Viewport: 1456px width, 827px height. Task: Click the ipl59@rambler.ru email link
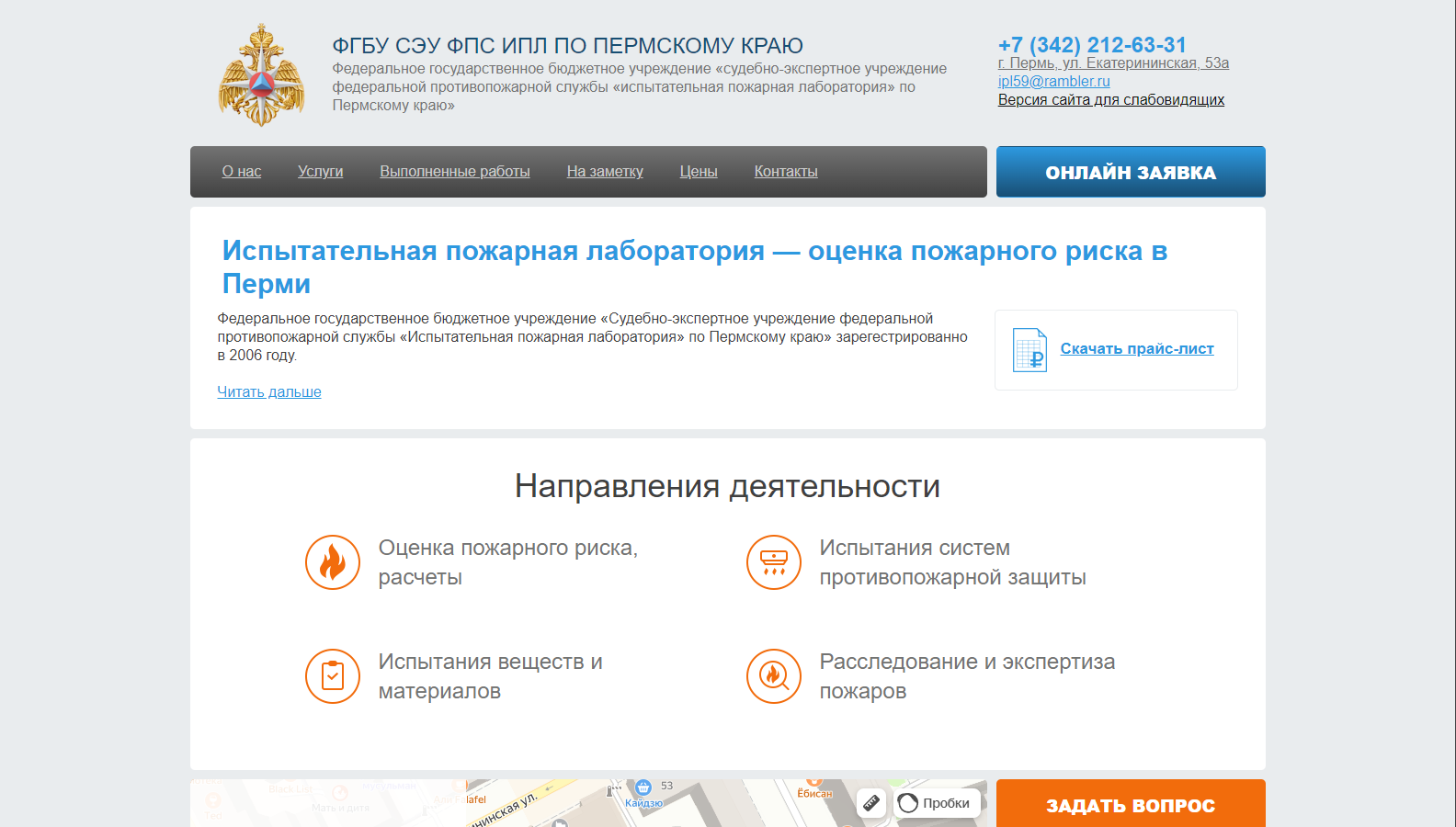(x=1054, y=82)
